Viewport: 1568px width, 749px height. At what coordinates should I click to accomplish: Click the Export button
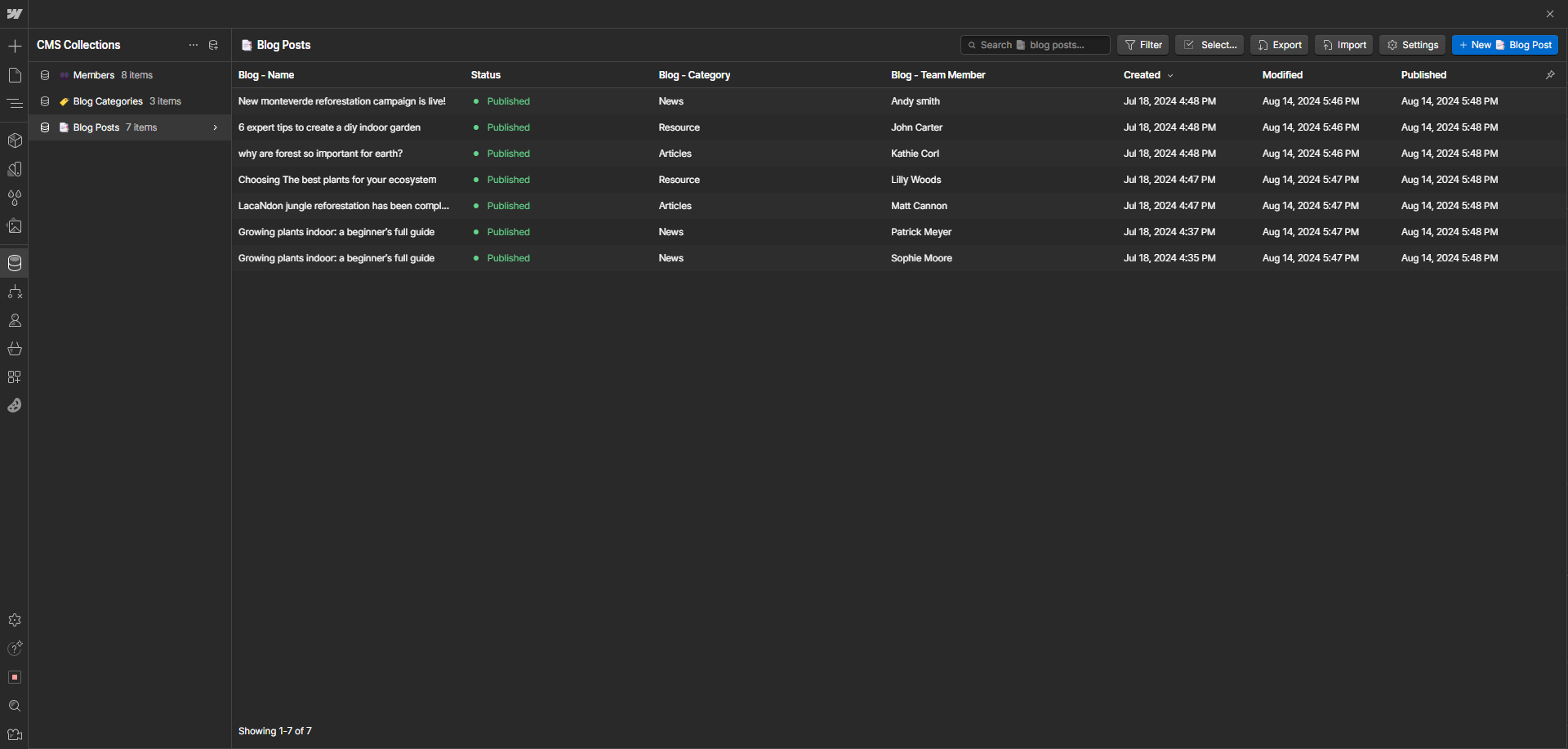coord(1280,45)
